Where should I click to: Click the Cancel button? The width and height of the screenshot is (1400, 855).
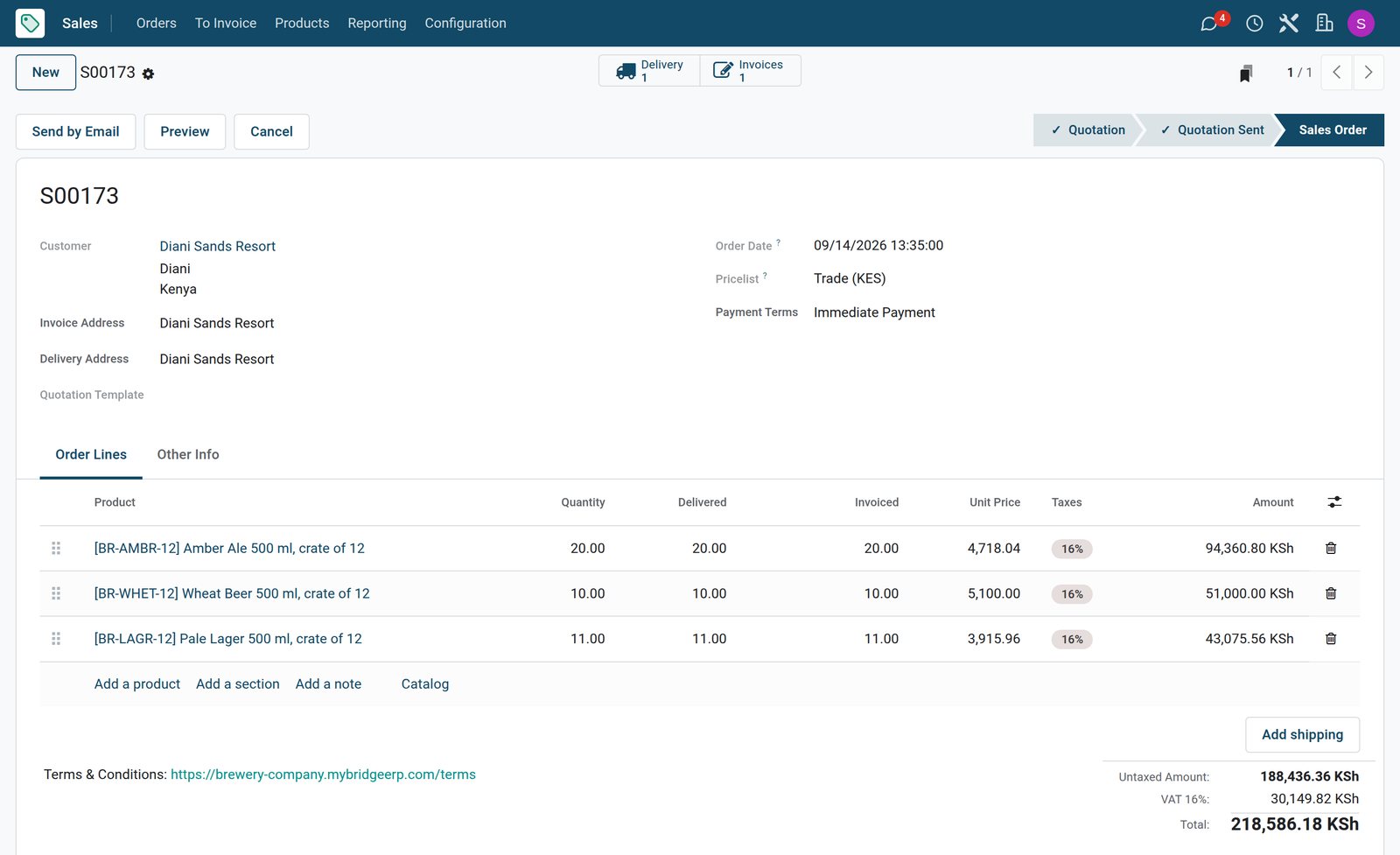pyautogui.click(x=271, y=131)
